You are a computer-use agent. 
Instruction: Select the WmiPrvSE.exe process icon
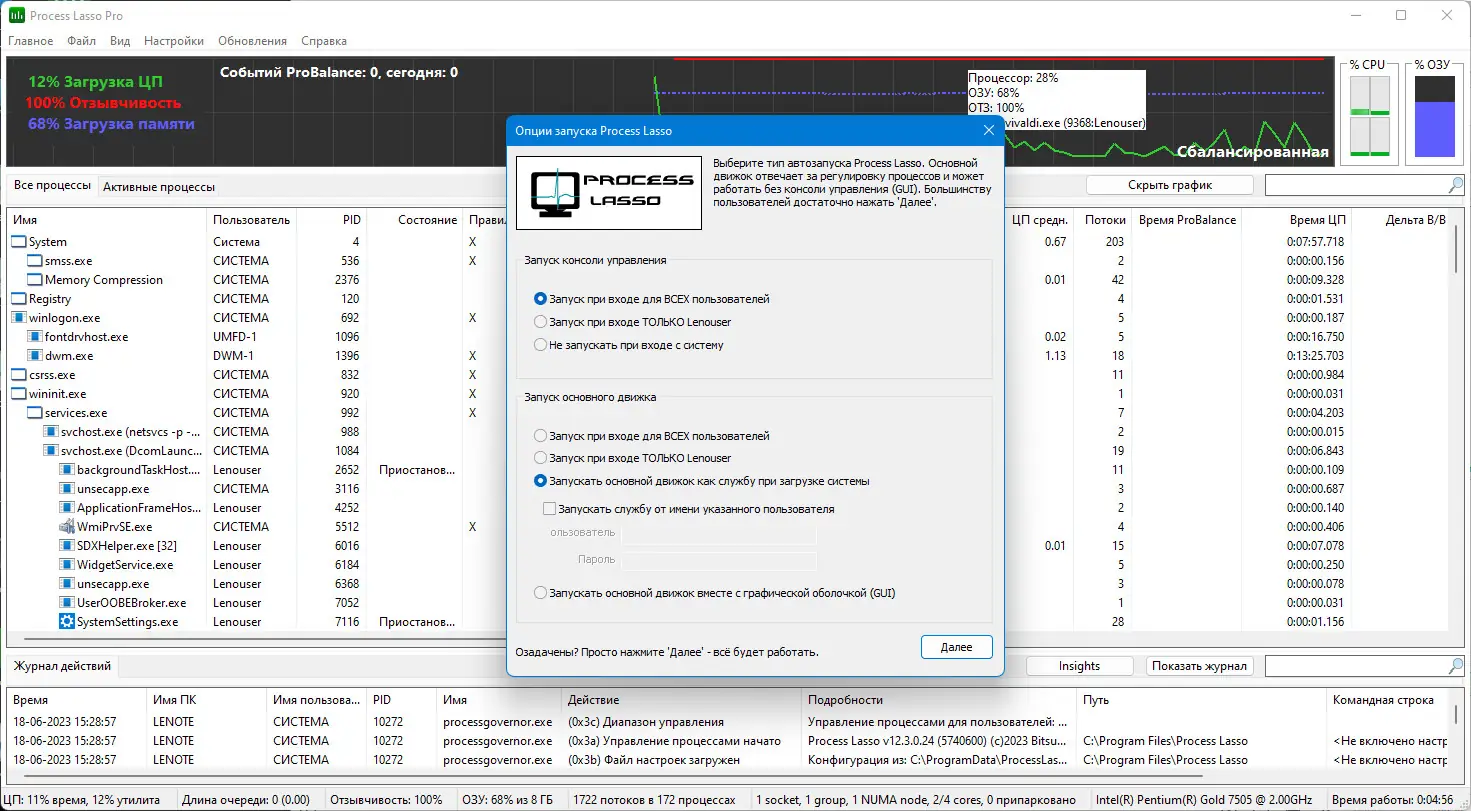tap(67, 527)
